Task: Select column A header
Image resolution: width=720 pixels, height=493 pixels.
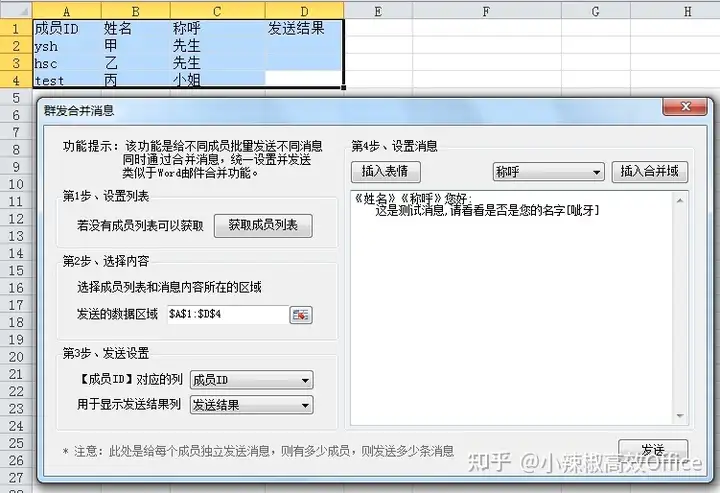Action: point(67,11)
